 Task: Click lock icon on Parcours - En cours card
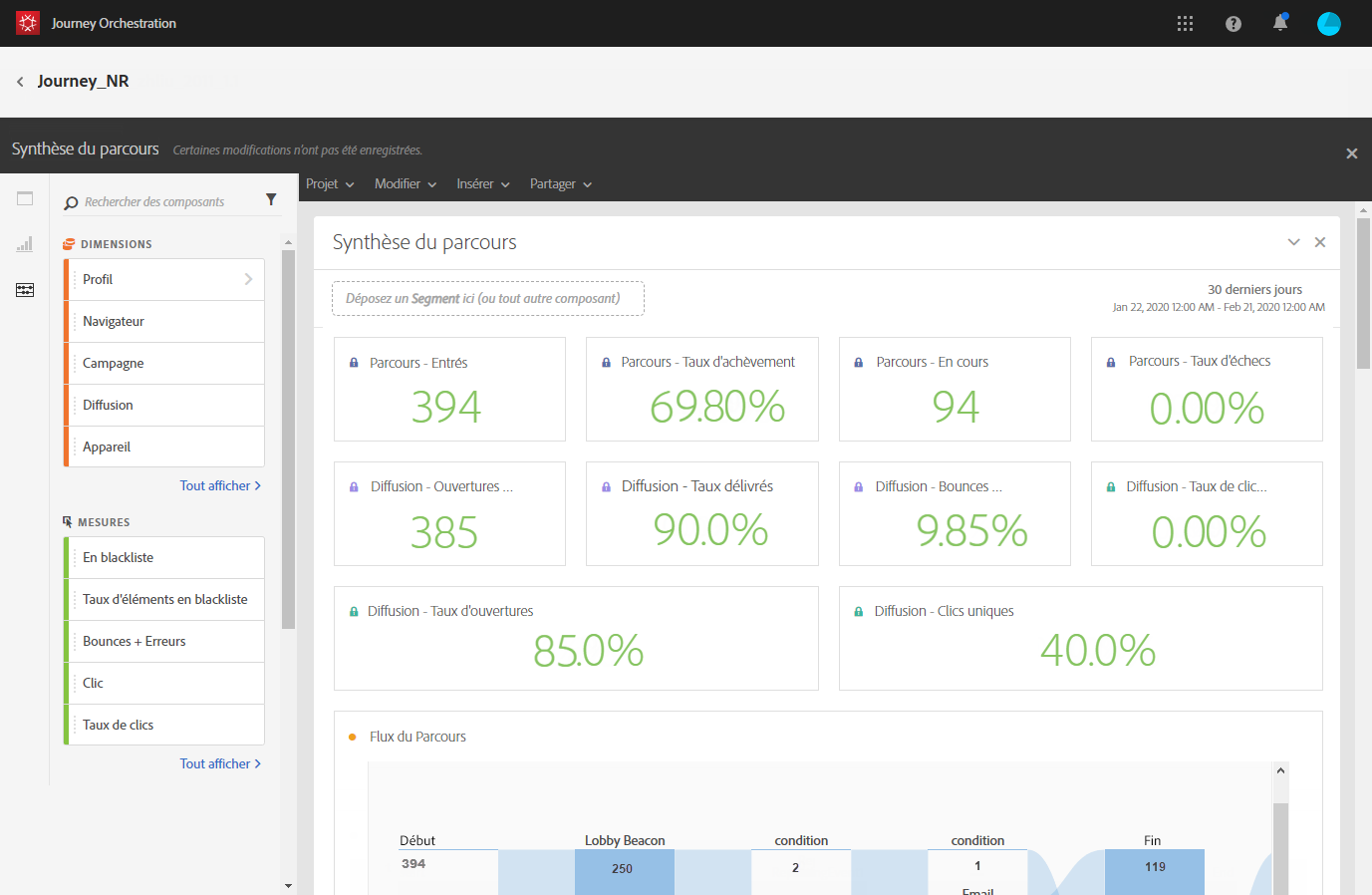tap(859, 363)
